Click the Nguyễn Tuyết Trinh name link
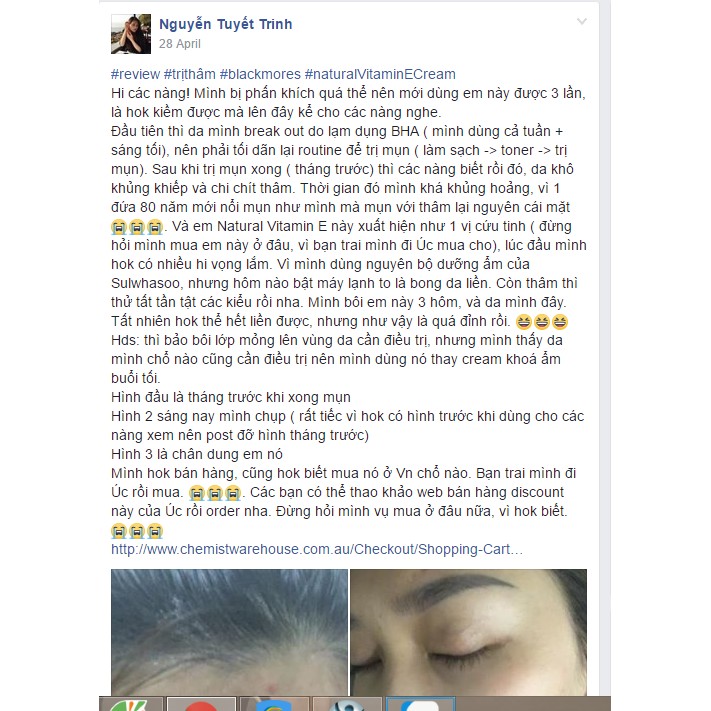This screenshot has width=711, height=711. [x=225, y=24]
